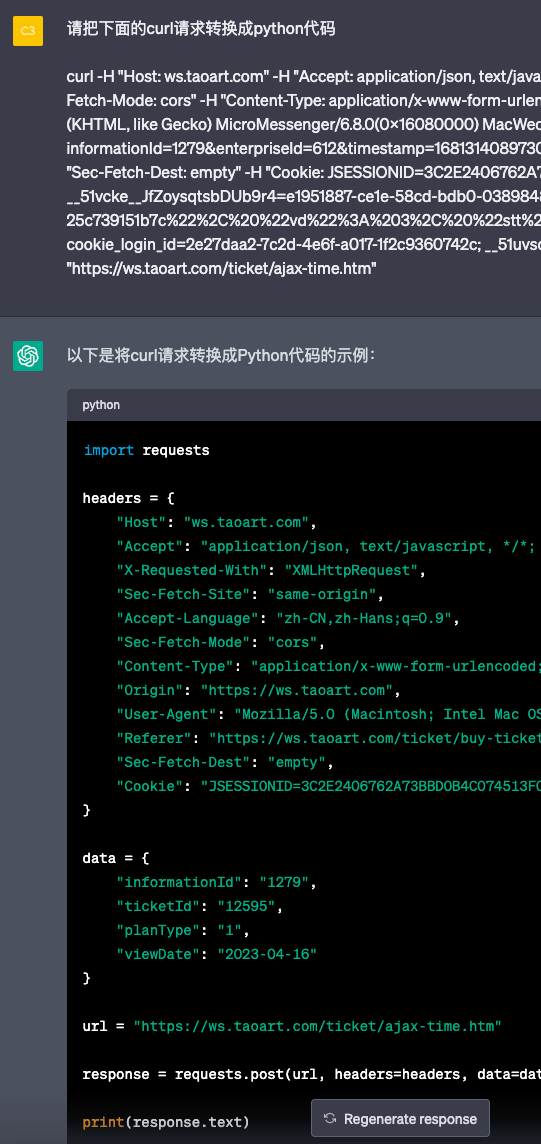Screen dimensions: 541x1144
Task: Click the requests.post response line
Action: [312, 1074]
